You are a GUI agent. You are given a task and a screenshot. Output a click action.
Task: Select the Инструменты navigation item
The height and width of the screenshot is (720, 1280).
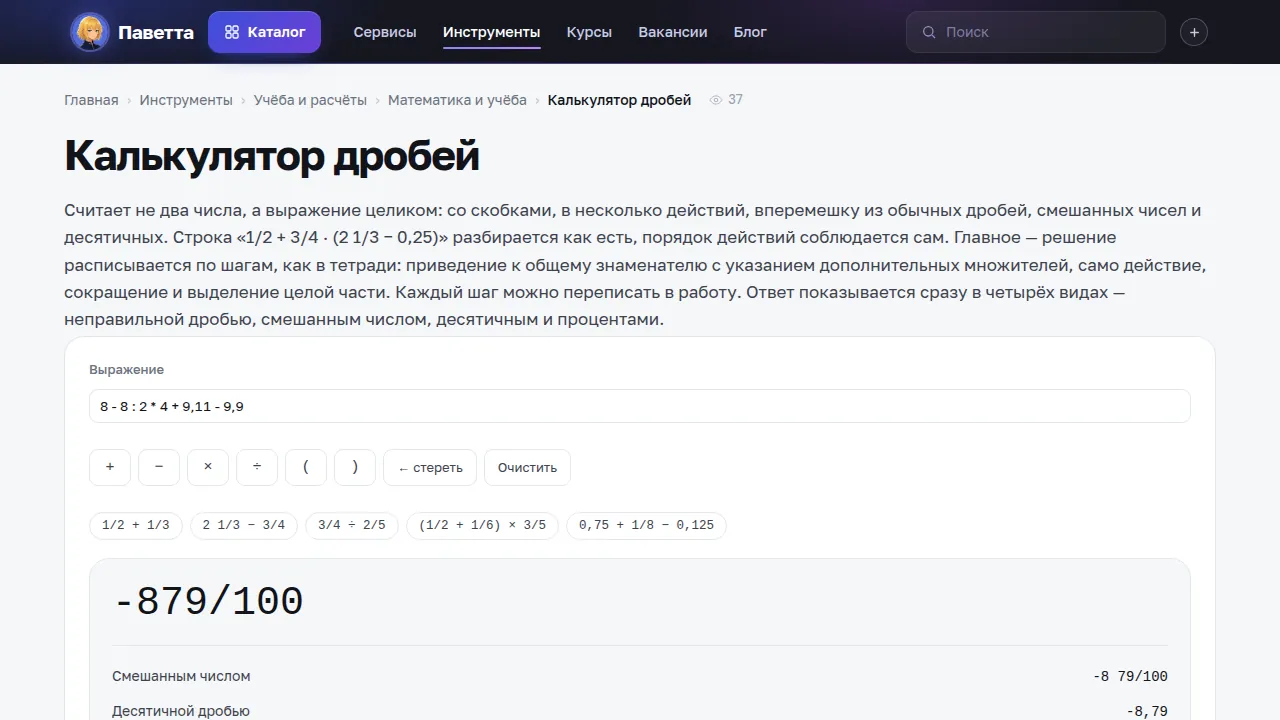coord(491,32)
